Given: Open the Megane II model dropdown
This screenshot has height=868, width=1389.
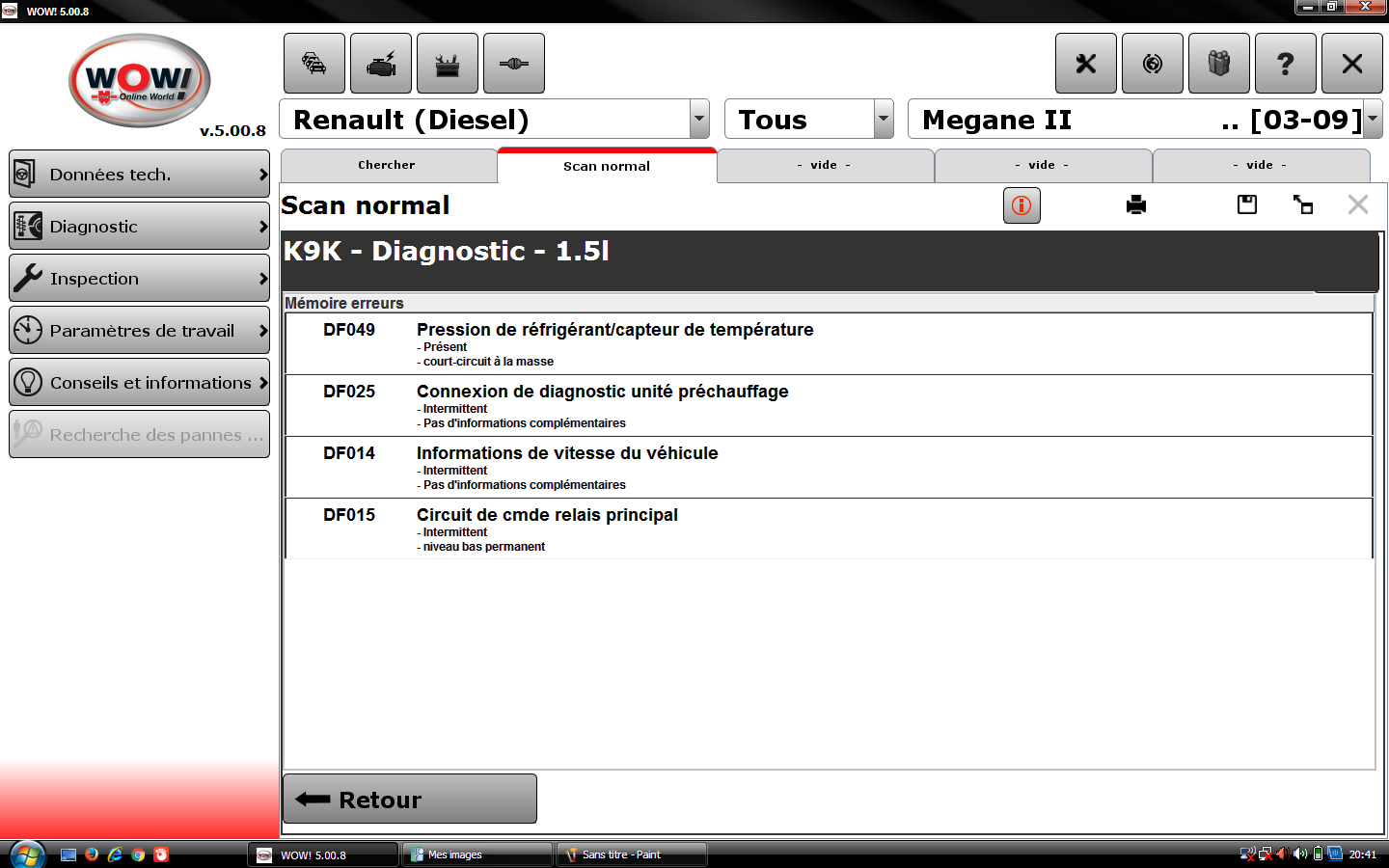Looking at the screenshot, I should click(1145, 120).
